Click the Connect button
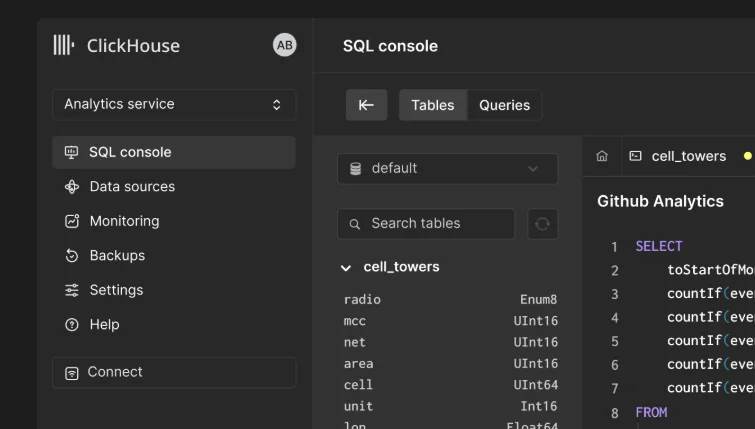The width and height of the screenshot is (755, 429). 174,372
